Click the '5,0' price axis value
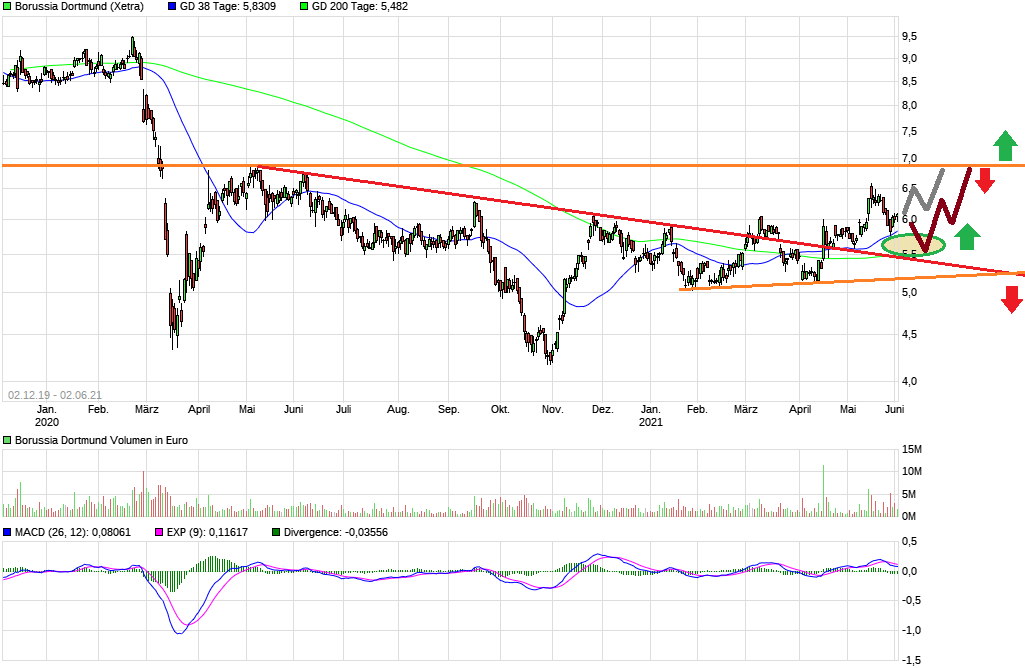This screenshot has width=1025, height=668. click(x=909, y=293)
